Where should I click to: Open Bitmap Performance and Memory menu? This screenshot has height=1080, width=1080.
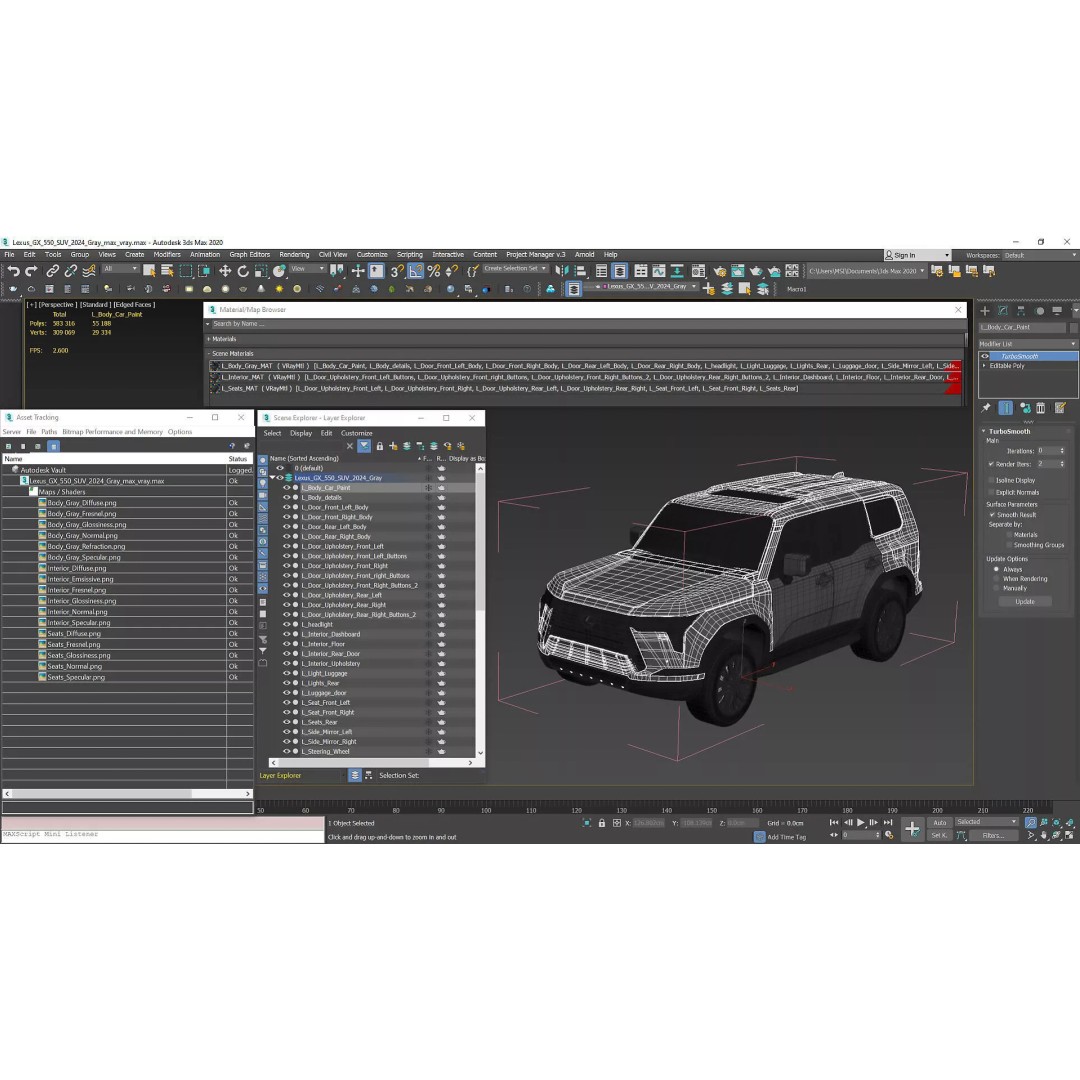point(112,432)
